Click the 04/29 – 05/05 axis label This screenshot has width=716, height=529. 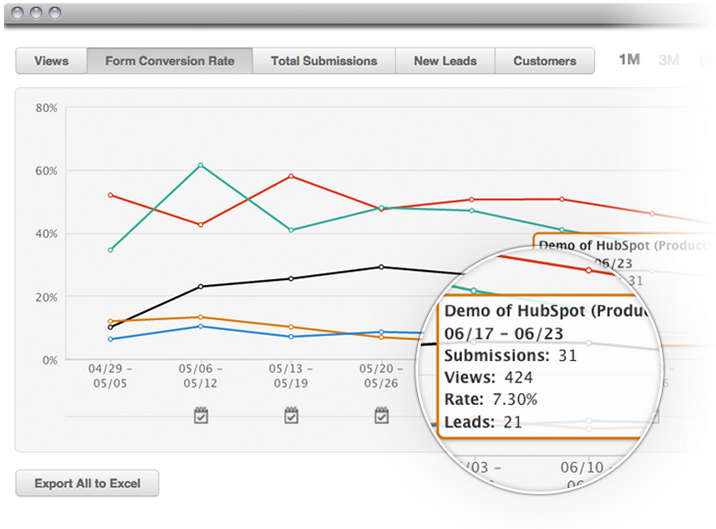tap(110, 376)
